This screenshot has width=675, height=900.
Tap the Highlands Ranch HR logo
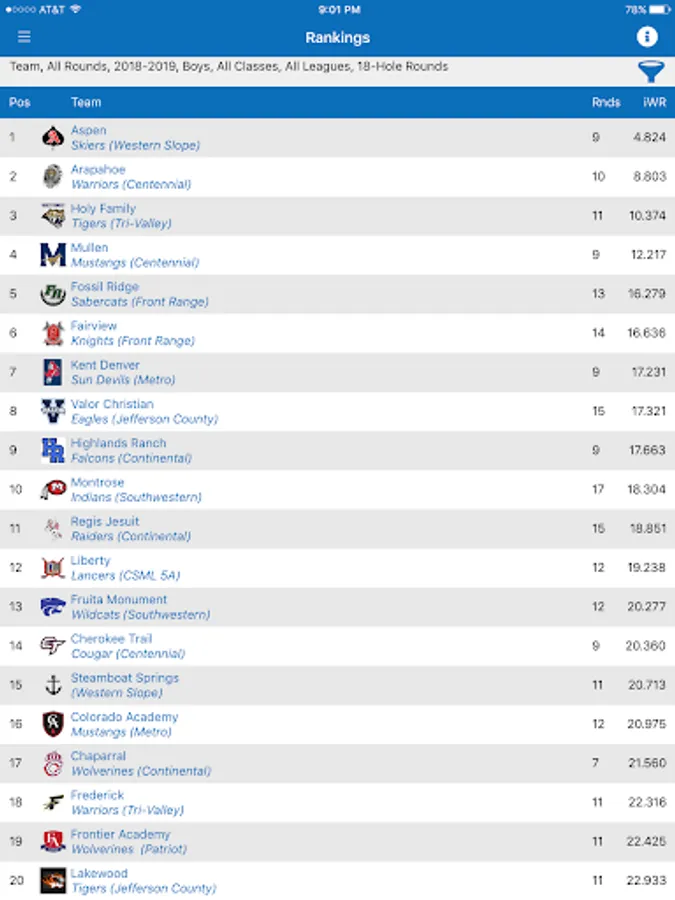coord(53,450)
